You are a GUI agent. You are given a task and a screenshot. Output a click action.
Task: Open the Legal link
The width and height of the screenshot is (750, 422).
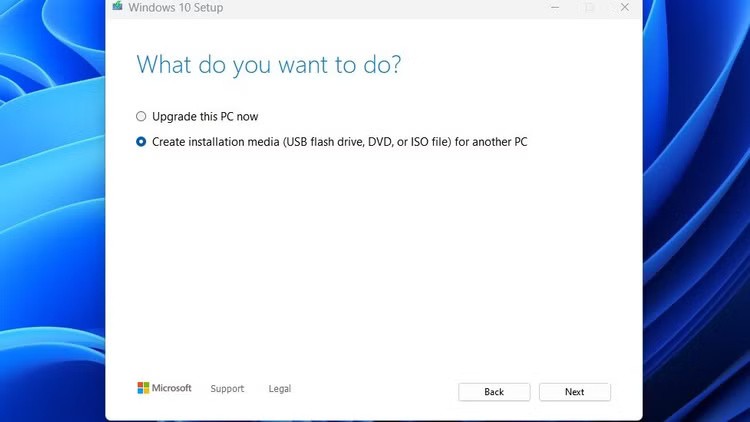point(280,389)
